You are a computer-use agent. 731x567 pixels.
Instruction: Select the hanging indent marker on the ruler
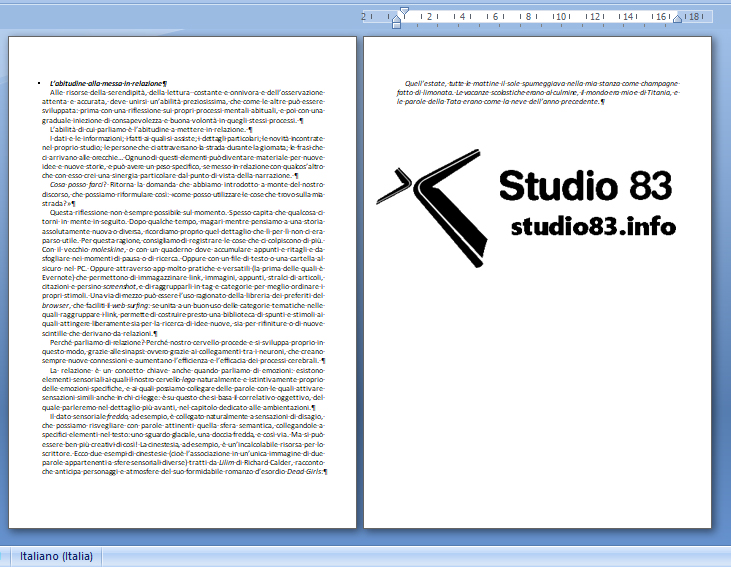[396, 19]
